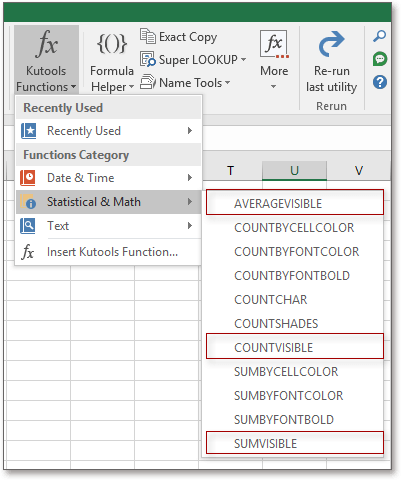Click the Re-run last utility arrow icon
The height and width of the screenshot is (480, 401).
coord(331,44)
